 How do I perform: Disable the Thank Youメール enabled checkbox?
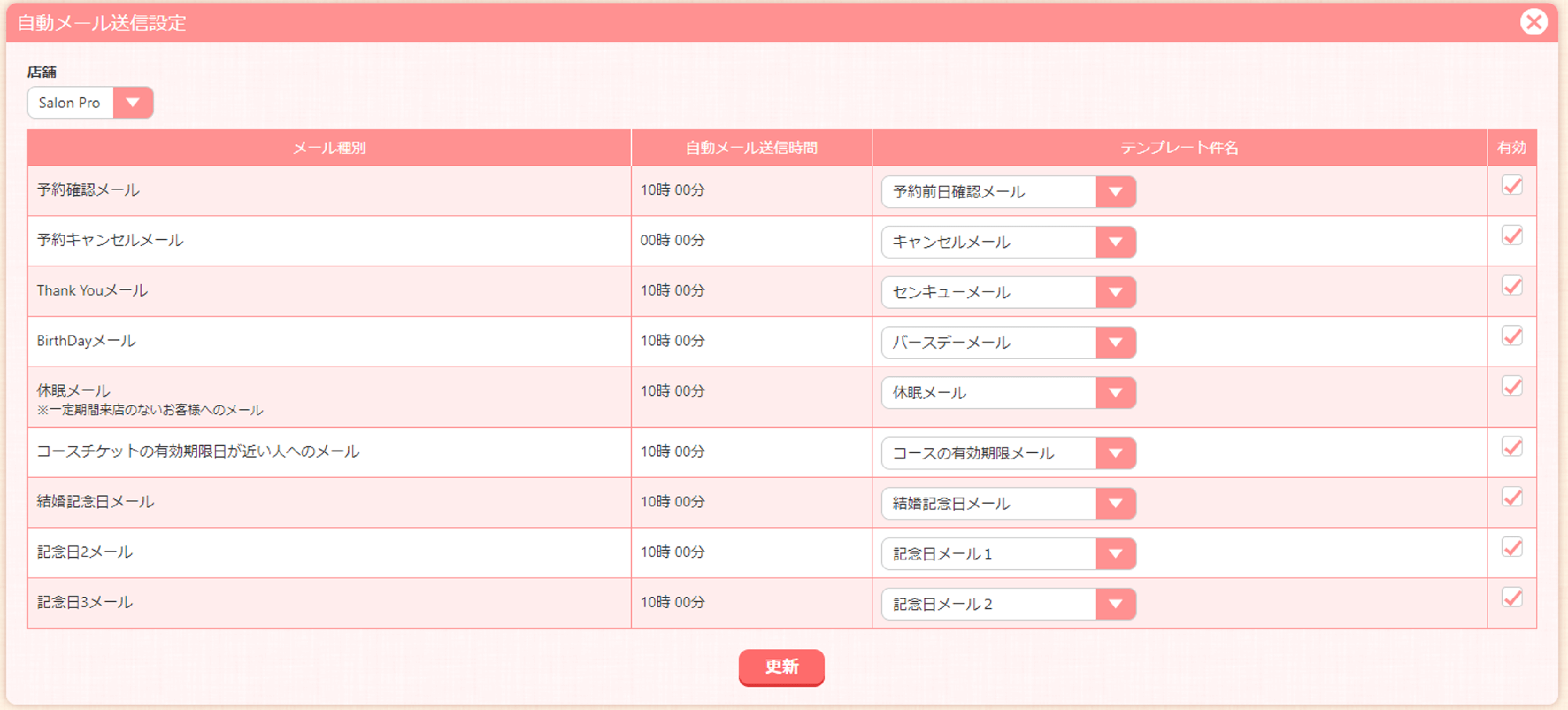(1512, 286)
